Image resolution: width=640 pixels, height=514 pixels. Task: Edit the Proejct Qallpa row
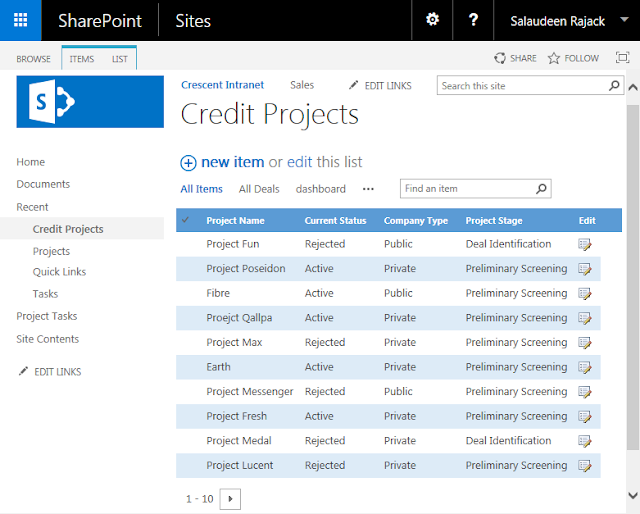click(x=584, y=318)
